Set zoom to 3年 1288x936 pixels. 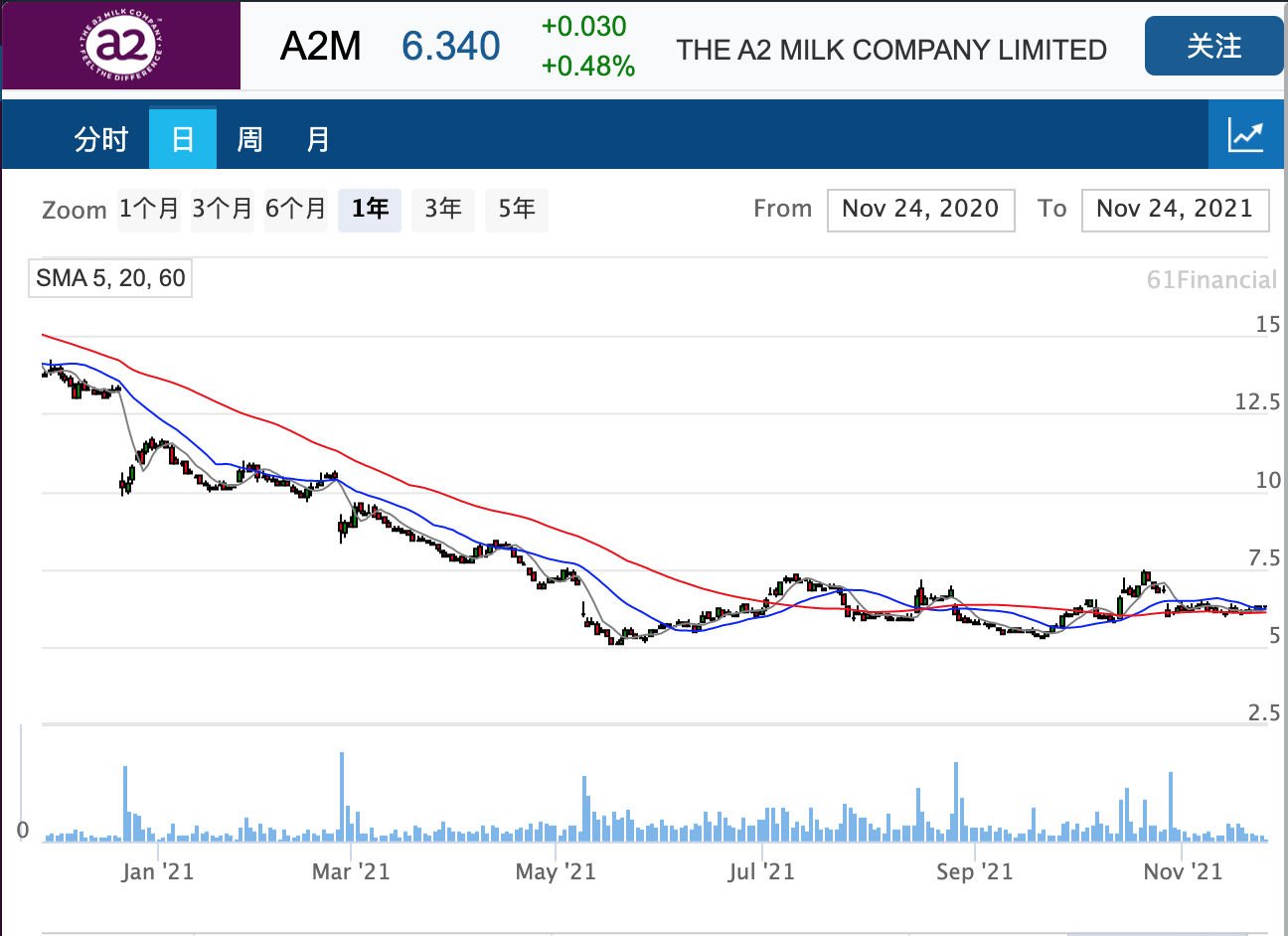[443, 209]
